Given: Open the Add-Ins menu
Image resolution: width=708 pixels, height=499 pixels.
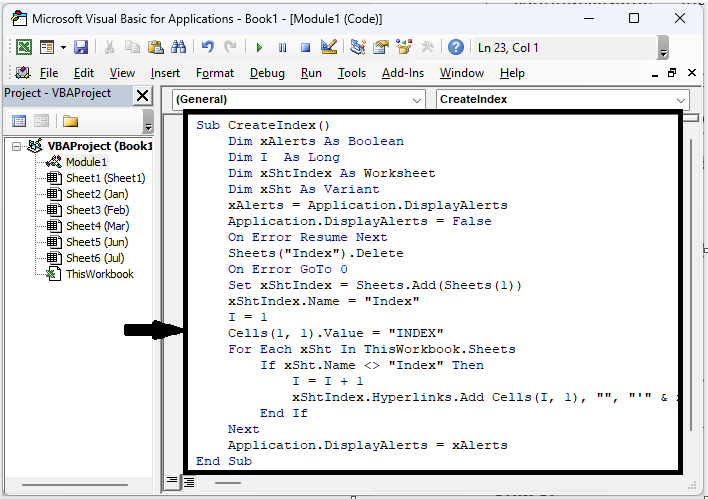Looking at the screenshot, I should 403,73.
